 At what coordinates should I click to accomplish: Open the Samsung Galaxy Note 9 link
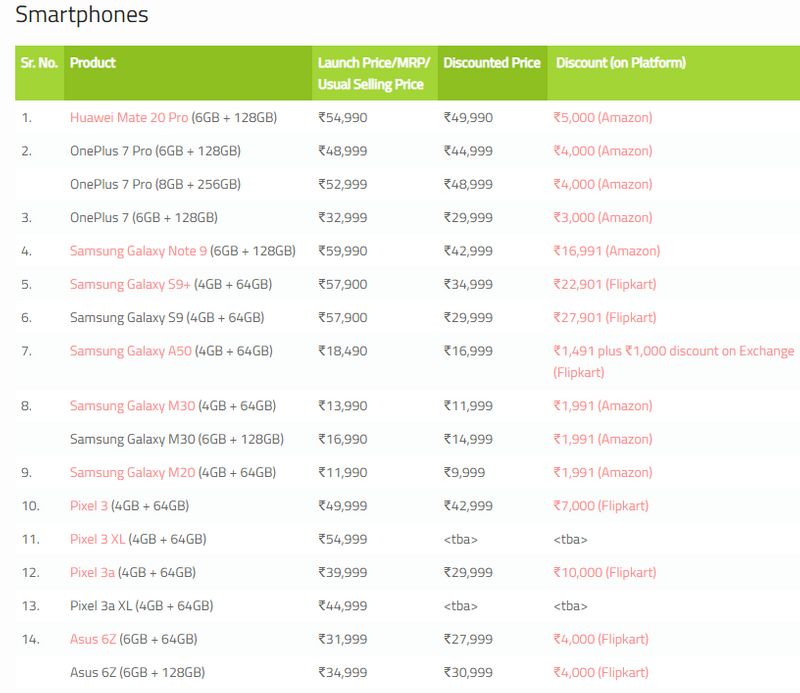click(139, 251)
